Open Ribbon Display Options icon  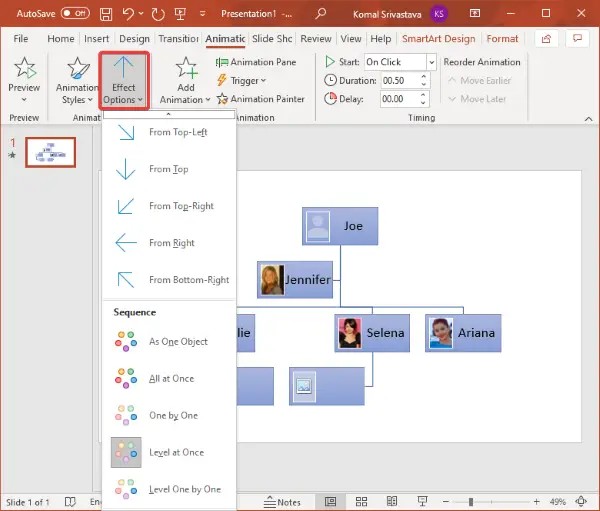pos(475,14)
